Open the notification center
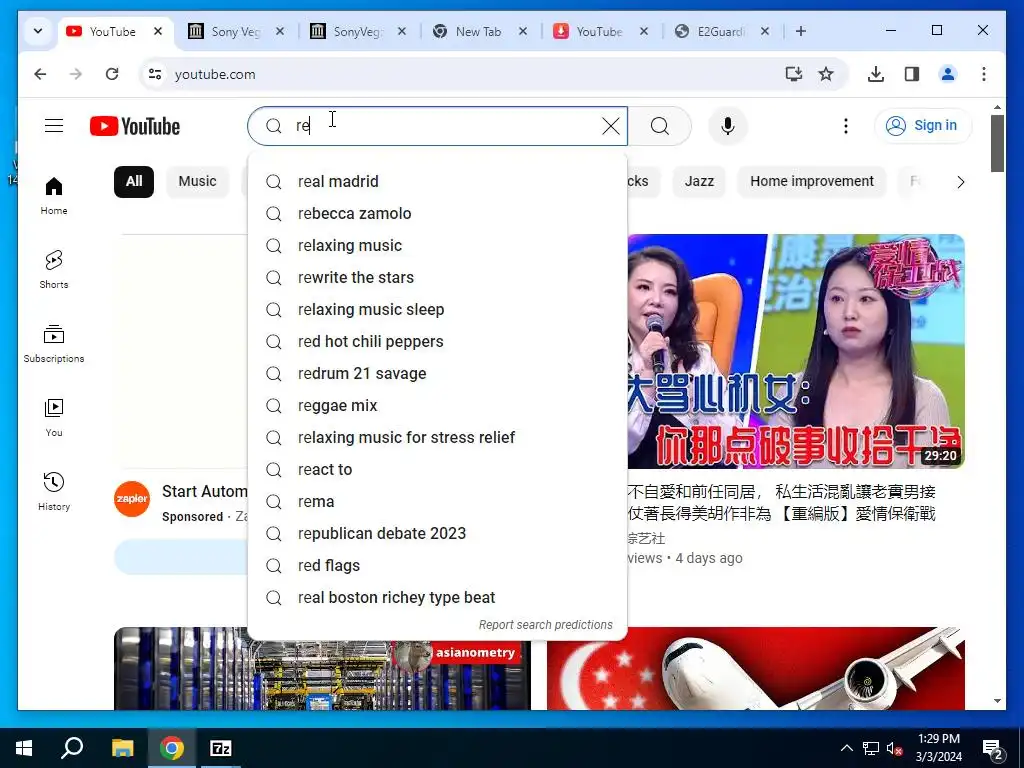This screenshot has height=768, width=1024. [993, 748]
